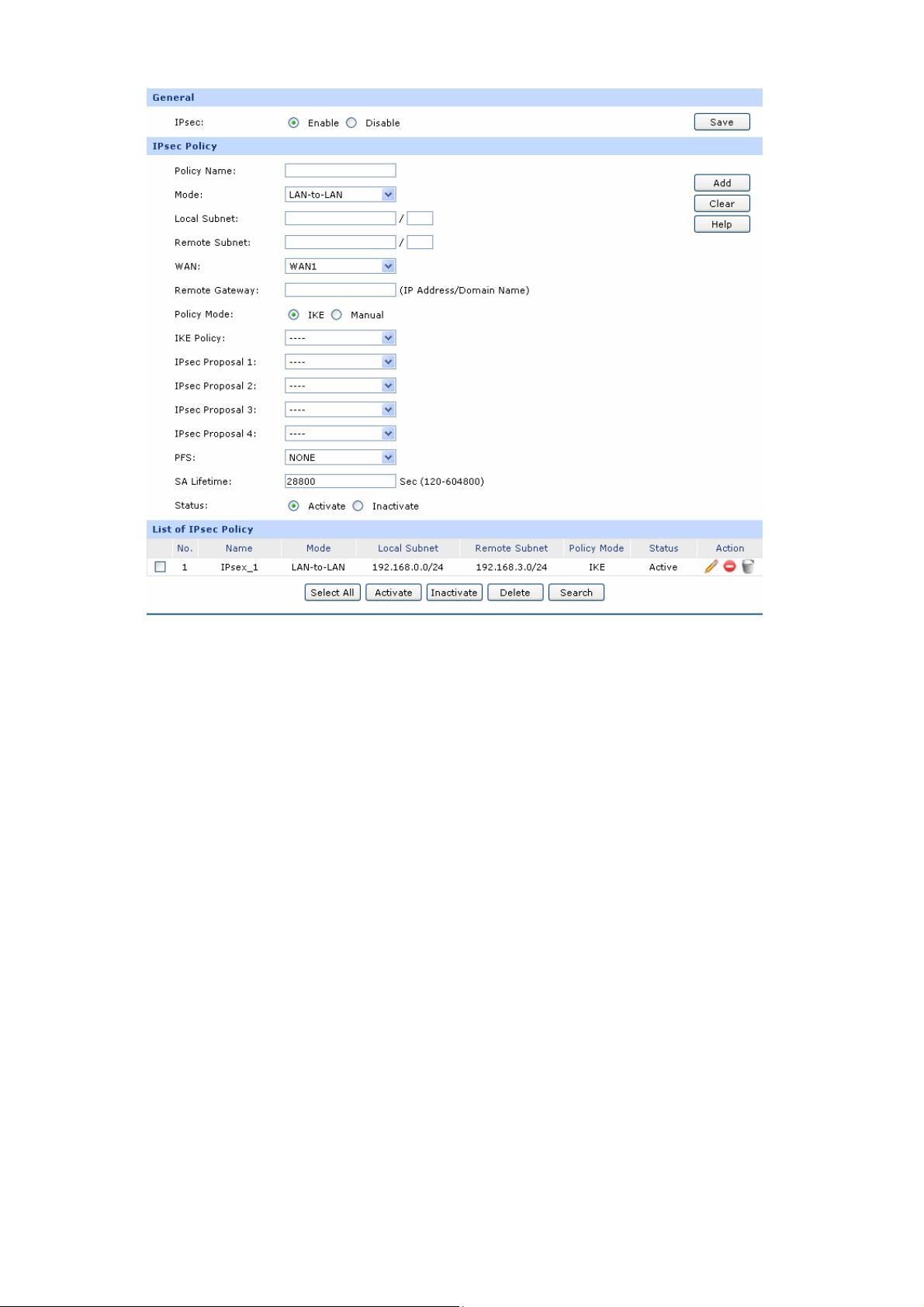Click the SA Lifetime field
This screenshot has width=924, height=1307.
(x=340, y=482)
